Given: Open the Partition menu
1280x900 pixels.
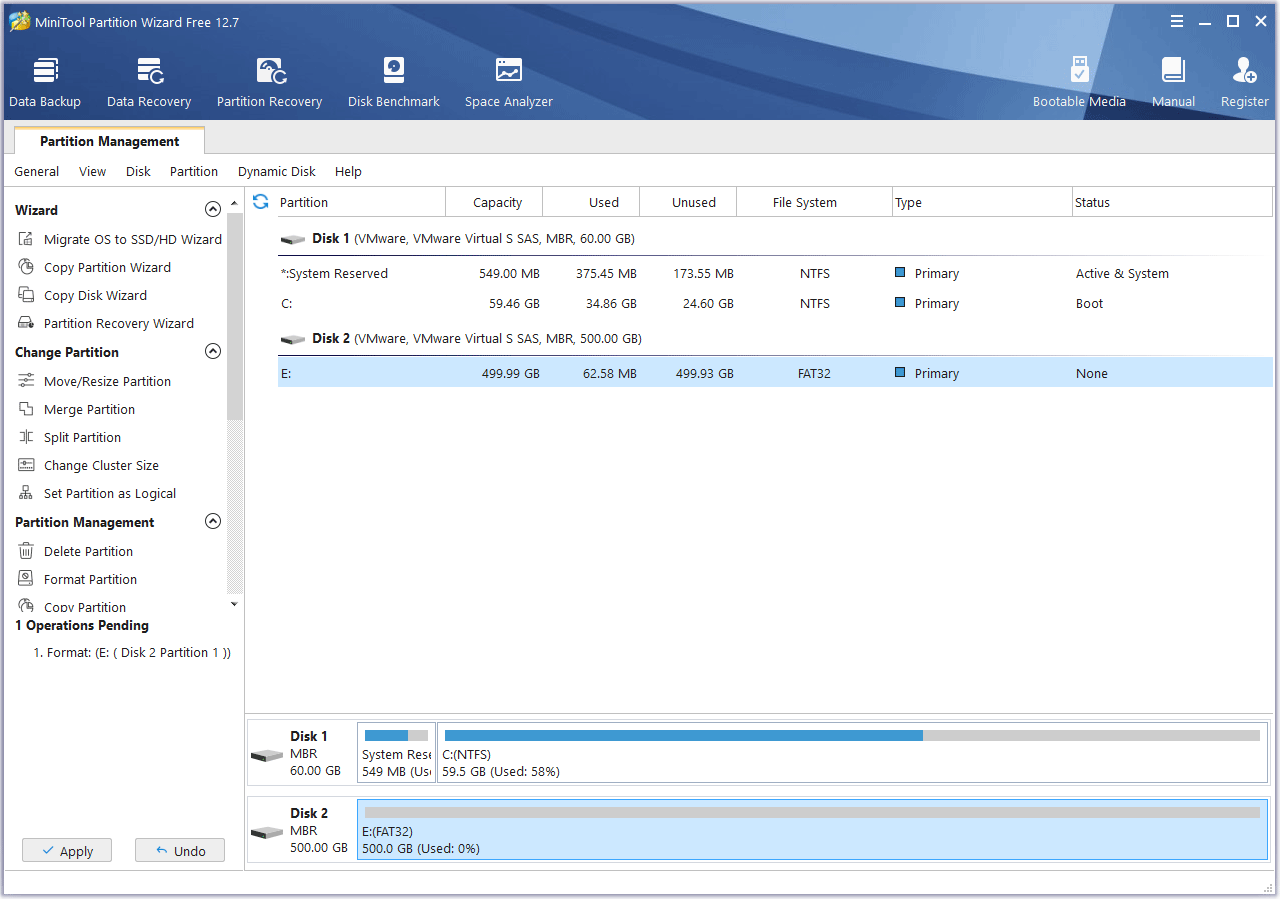Looking at the screenshot, I should pos(194,172).
